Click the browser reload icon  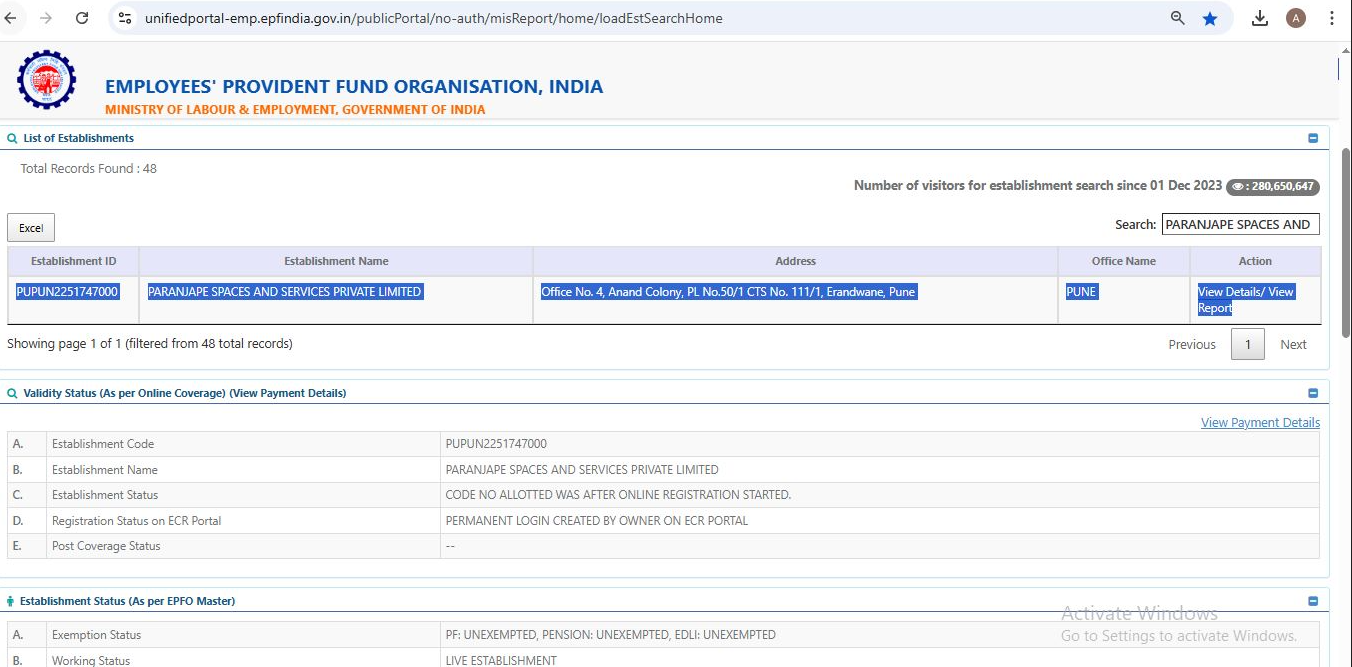point(82,18)
